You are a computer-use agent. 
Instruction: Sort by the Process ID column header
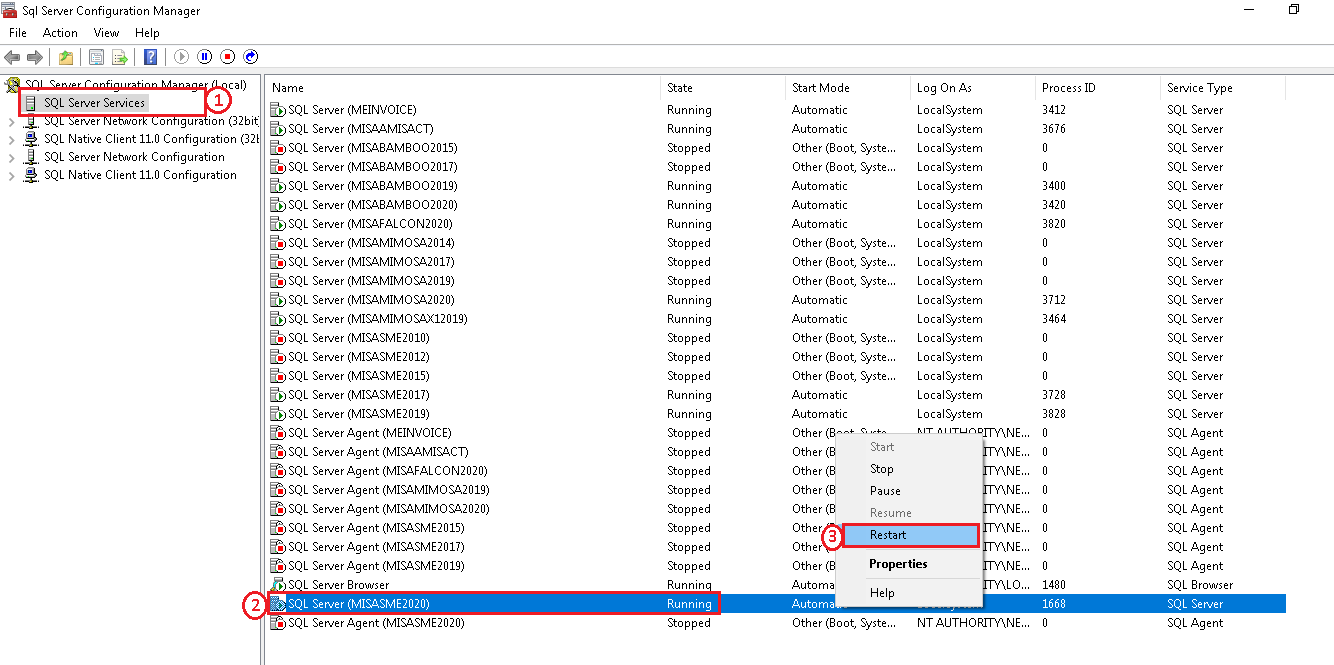pos(1098,88)
